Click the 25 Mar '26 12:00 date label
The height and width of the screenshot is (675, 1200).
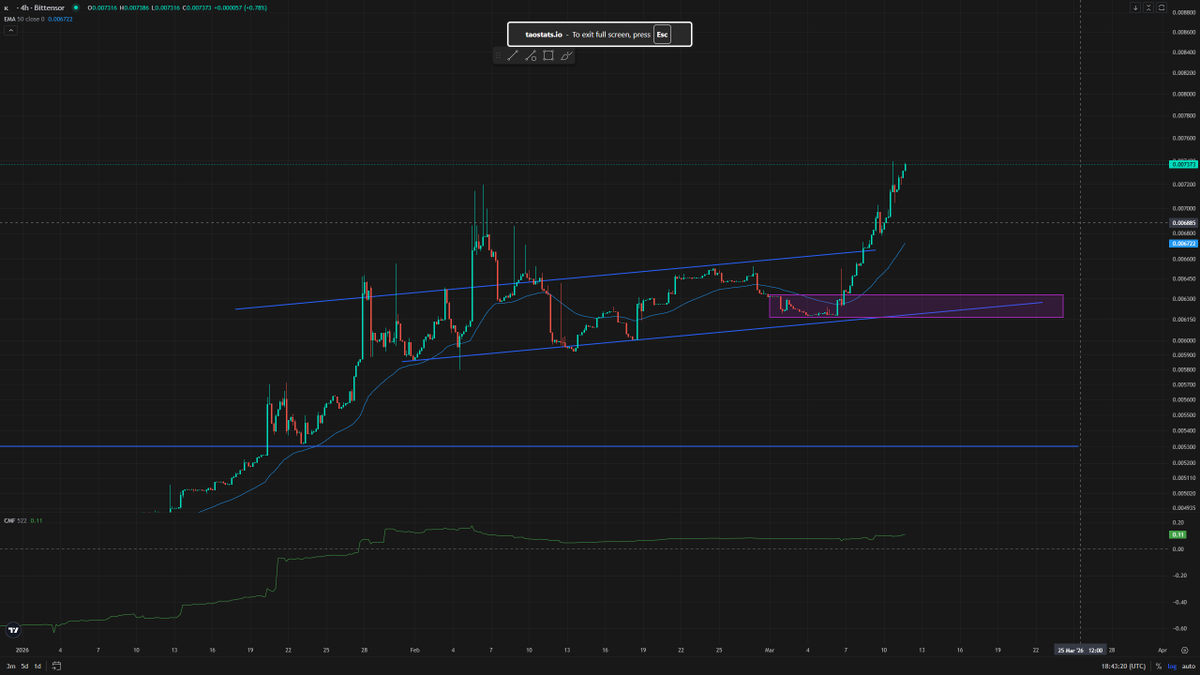1081,649
